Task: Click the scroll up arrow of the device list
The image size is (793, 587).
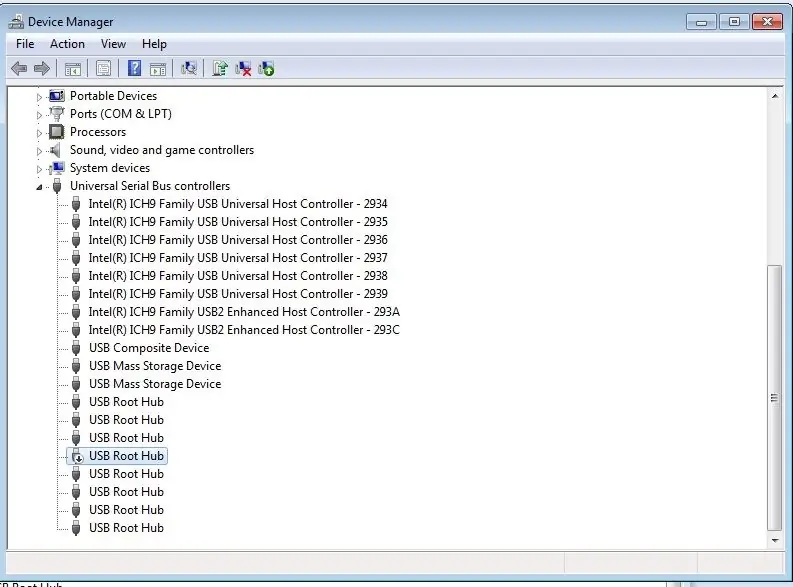Action: (x=774, y=96)
